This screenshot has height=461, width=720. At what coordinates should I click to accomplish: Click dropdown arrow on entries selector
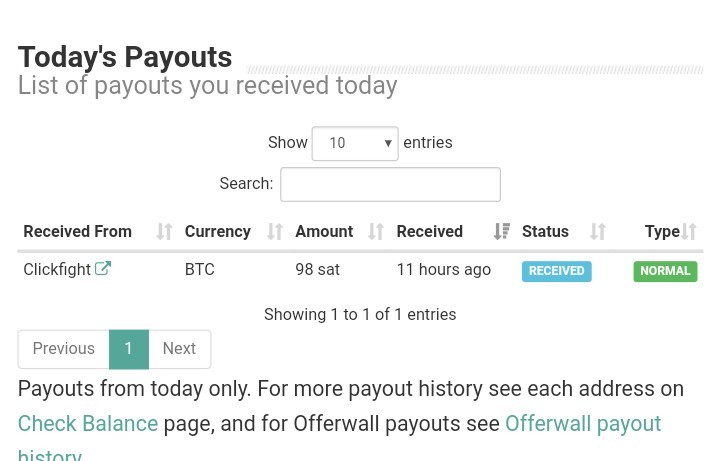[x=388, y=143]
